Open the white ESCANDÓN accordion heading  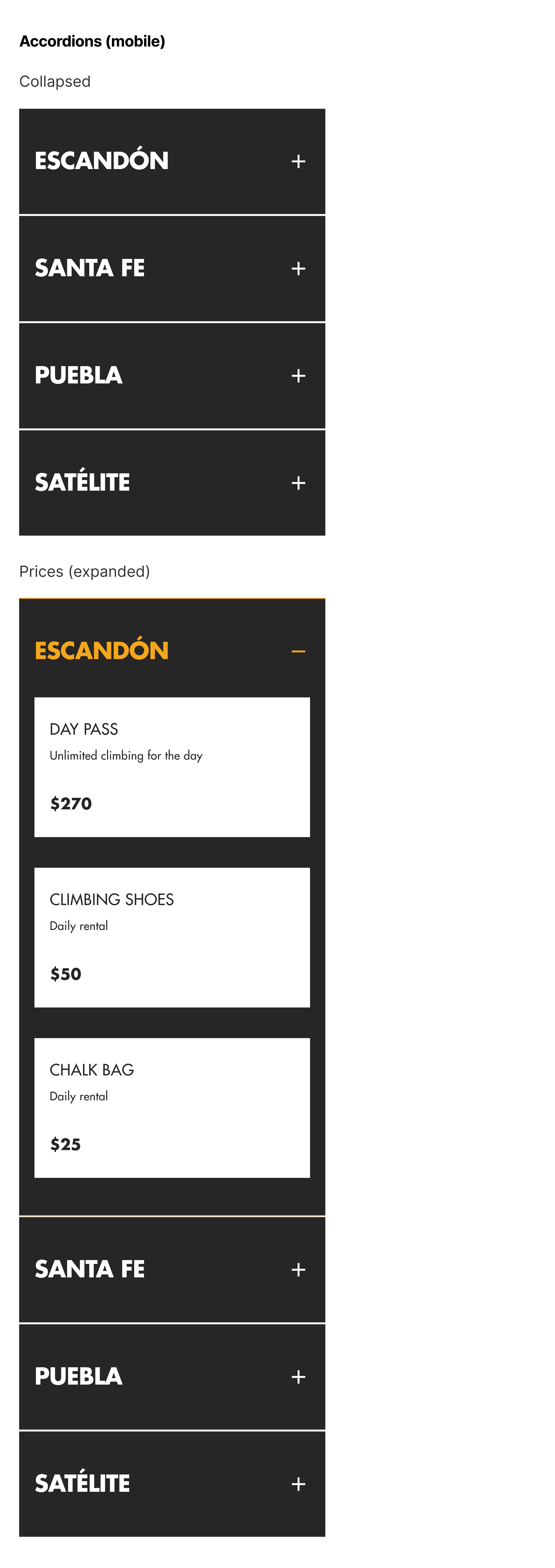coord(102,160)
